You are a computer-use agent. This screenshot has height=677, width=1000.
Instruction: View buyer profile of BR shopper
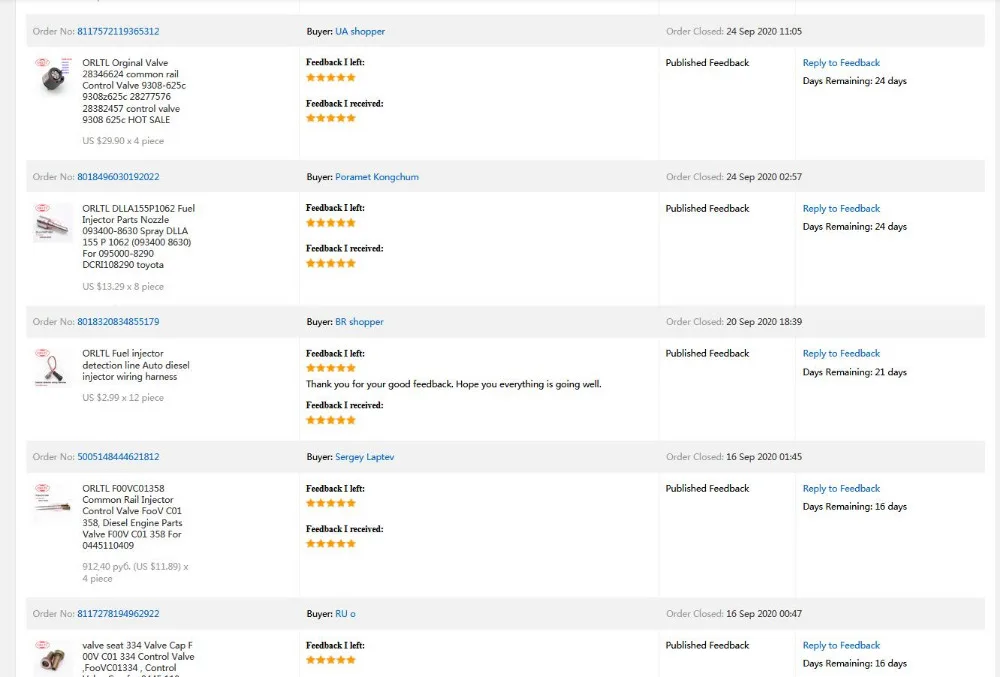click(x=359, y=322)
